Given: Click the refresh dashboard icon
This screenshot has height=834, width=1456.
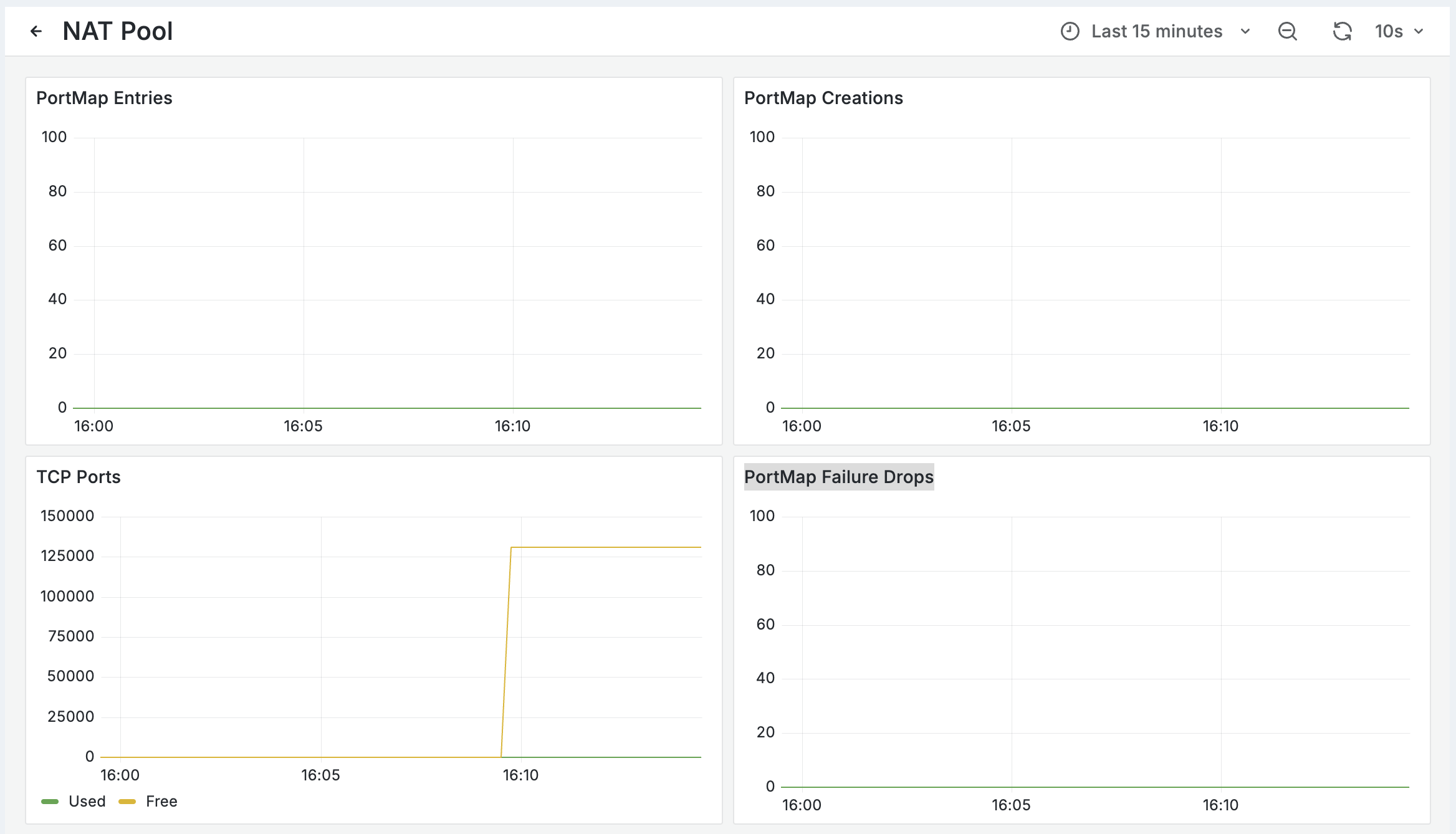Looking at the screenshot, I should (x=1342, y=31).
